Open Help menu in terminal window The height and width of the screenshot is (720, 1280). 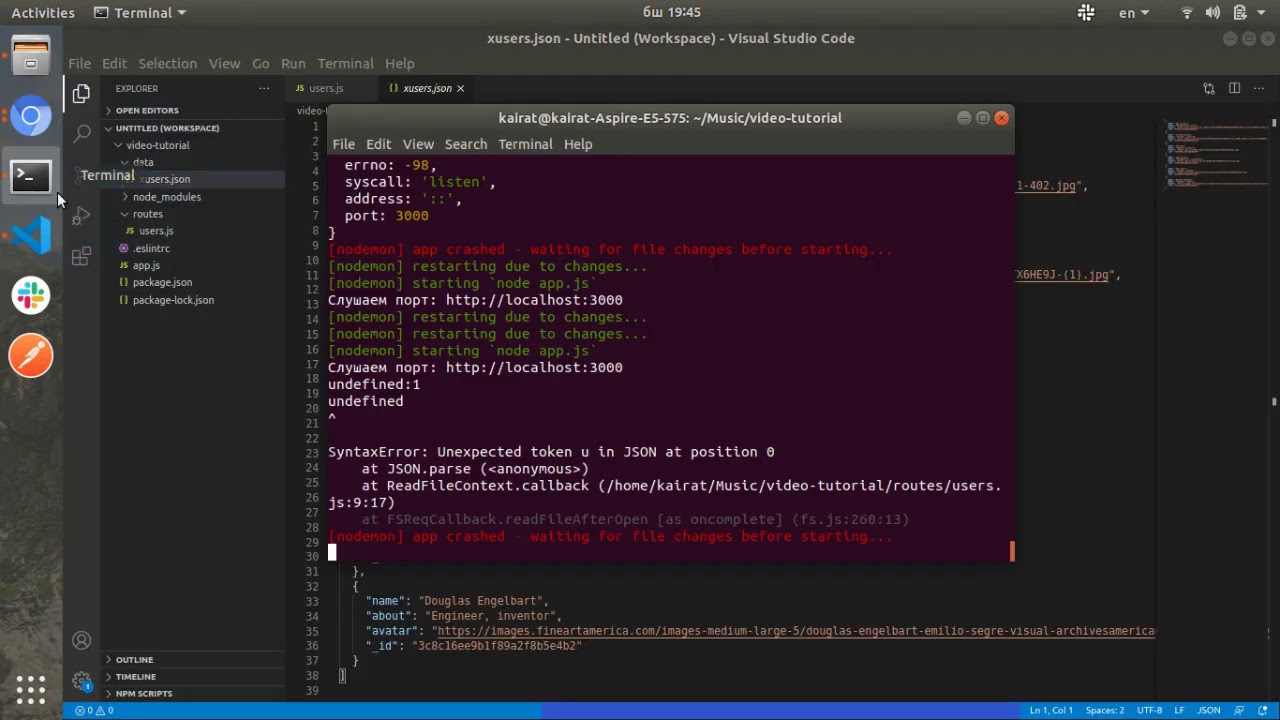[578, 144]
